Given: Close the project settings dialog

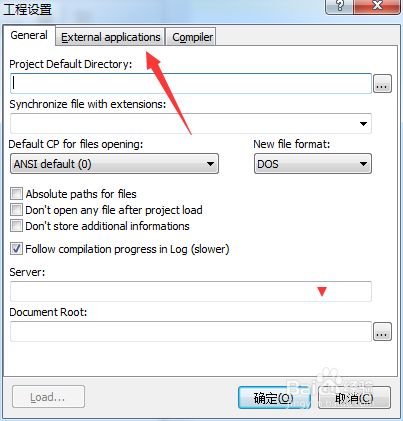Looking at the screenshot, I should click(377, 6).
